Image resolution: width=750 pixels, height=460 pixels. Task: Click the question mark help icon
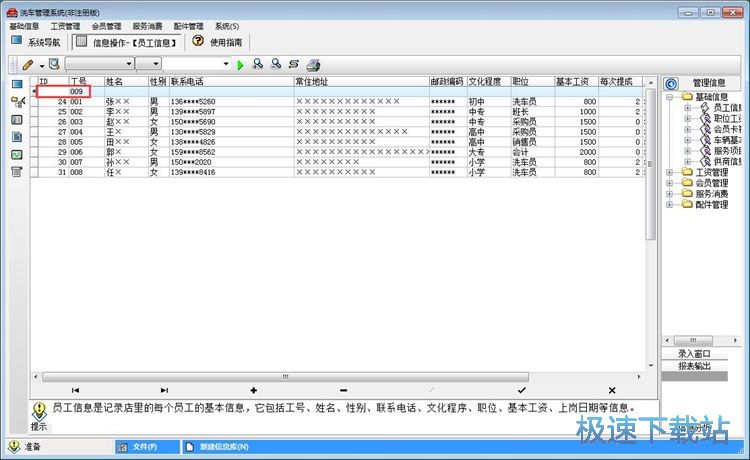coord(198,41)
